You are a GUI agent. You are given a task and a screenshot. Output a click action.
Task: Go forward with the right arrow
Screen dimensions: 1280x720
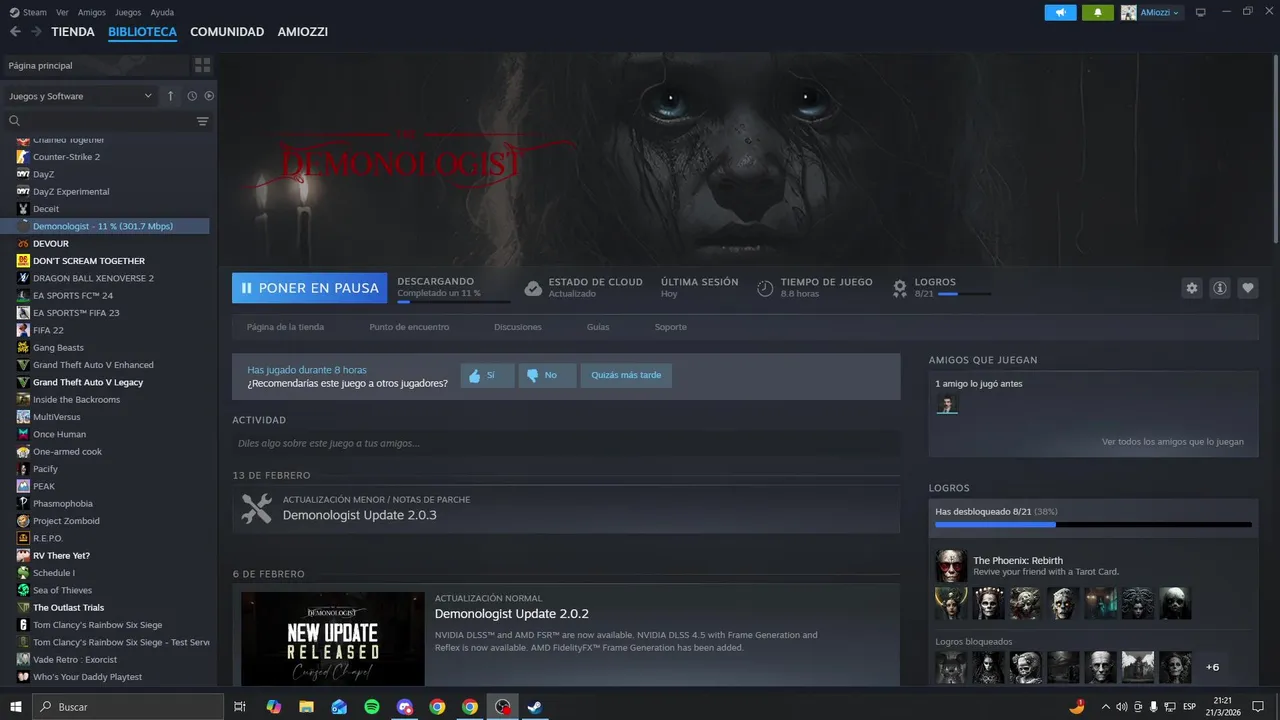pyautogui.click(x=36, y=32)
